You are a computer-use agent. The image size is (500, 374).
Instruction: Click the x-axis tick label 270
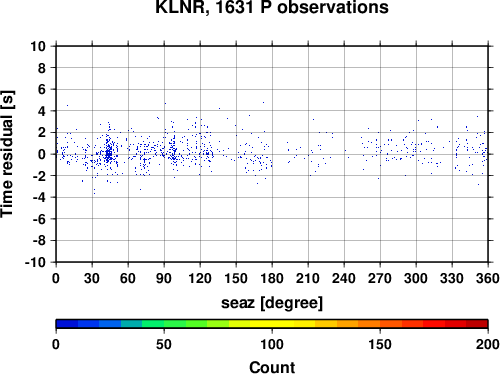click(380, 278)
